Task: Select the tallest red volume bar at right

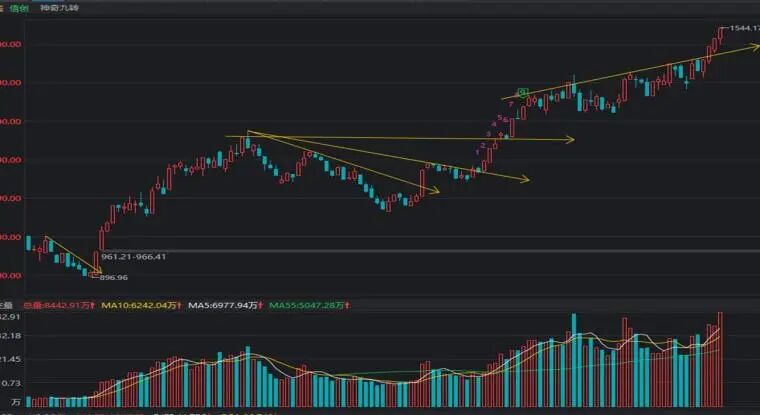Action: [x=720, y=359]
